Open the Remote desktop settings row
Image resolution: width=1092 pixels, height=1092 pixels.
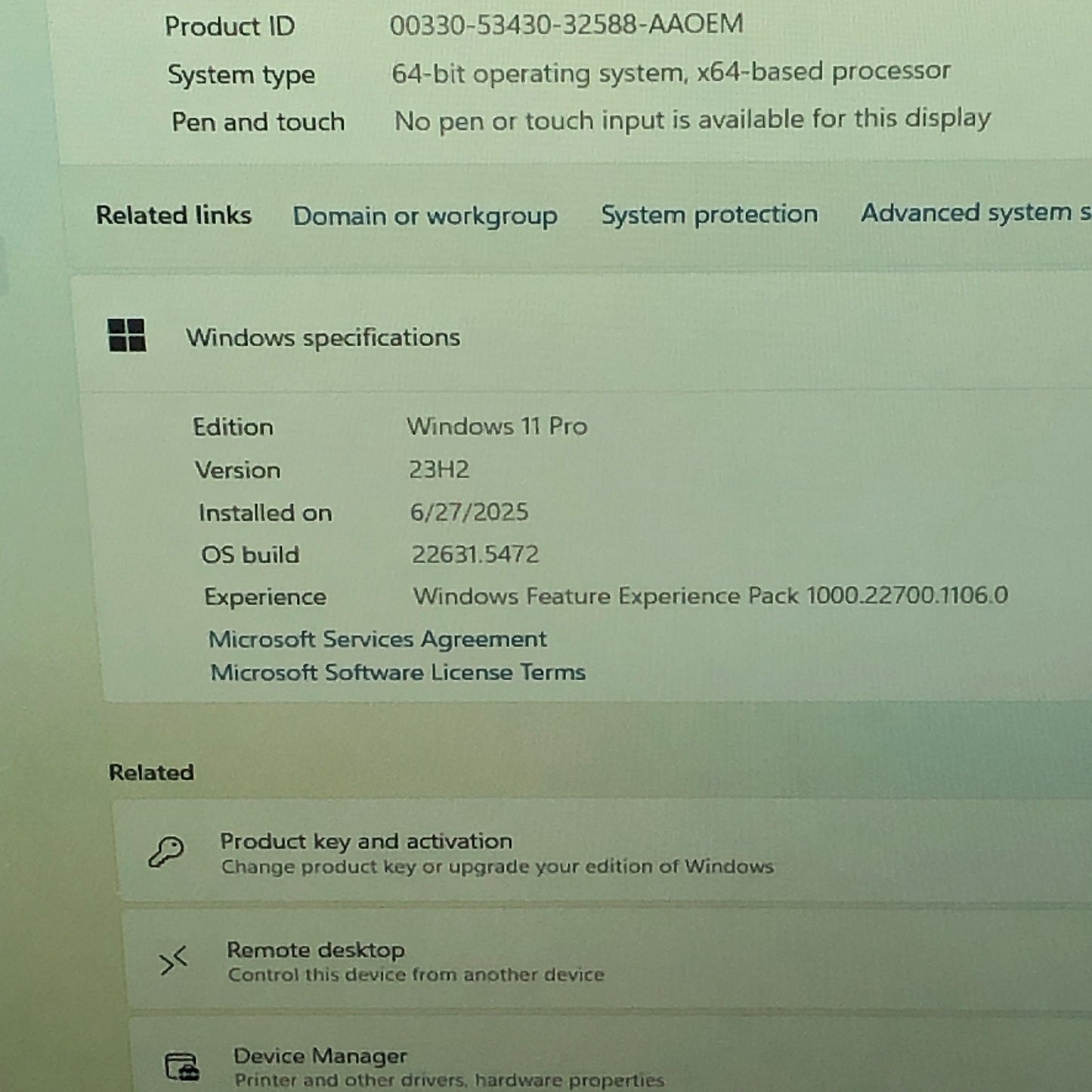[315, 950]
